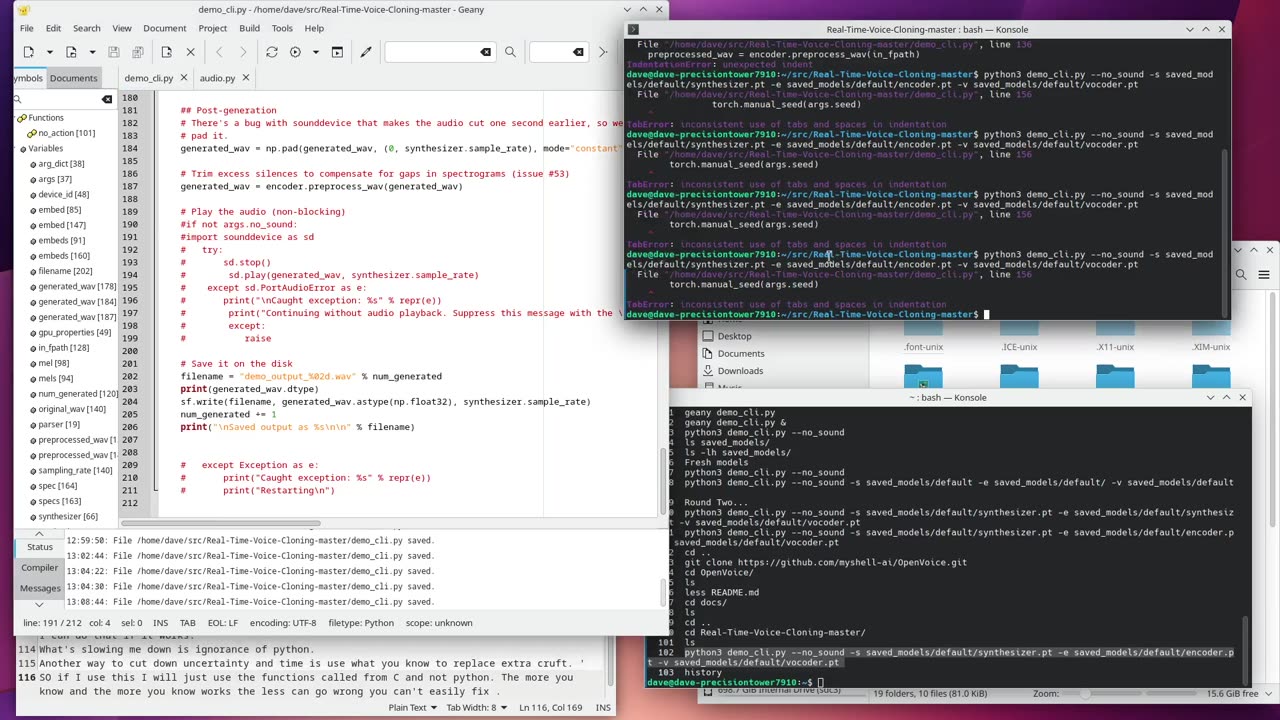
Task: Open the Build dropdown arrow
Action: pos(316,52)
